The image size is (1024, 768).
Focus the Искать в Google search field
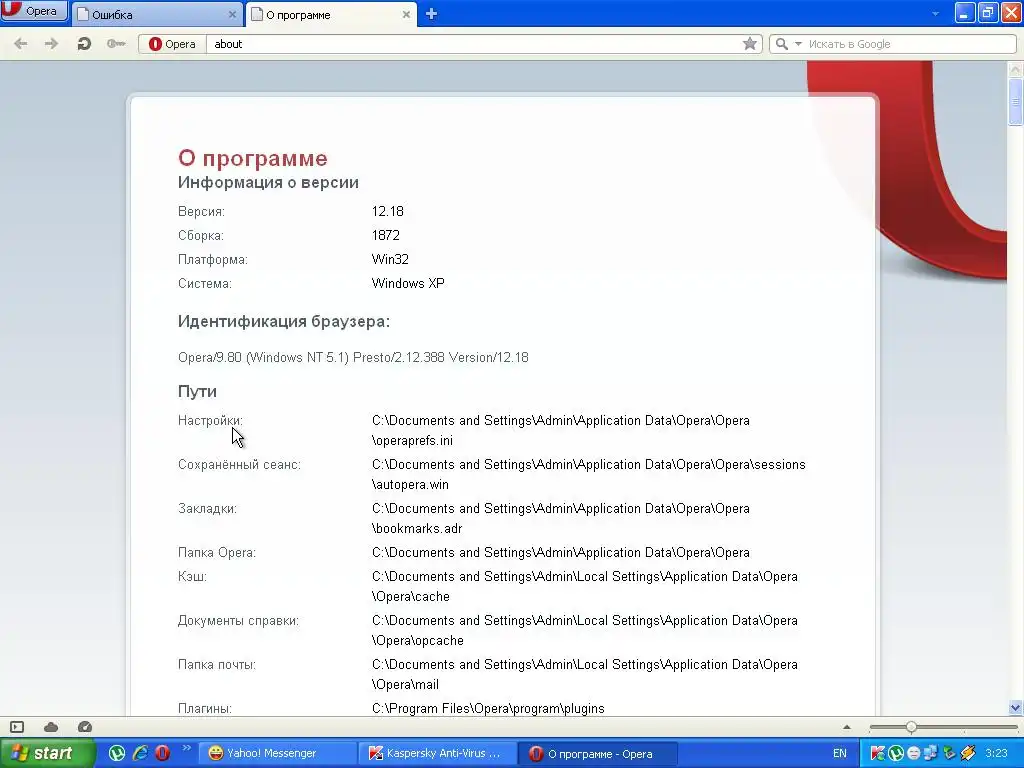tap(910, 44)
